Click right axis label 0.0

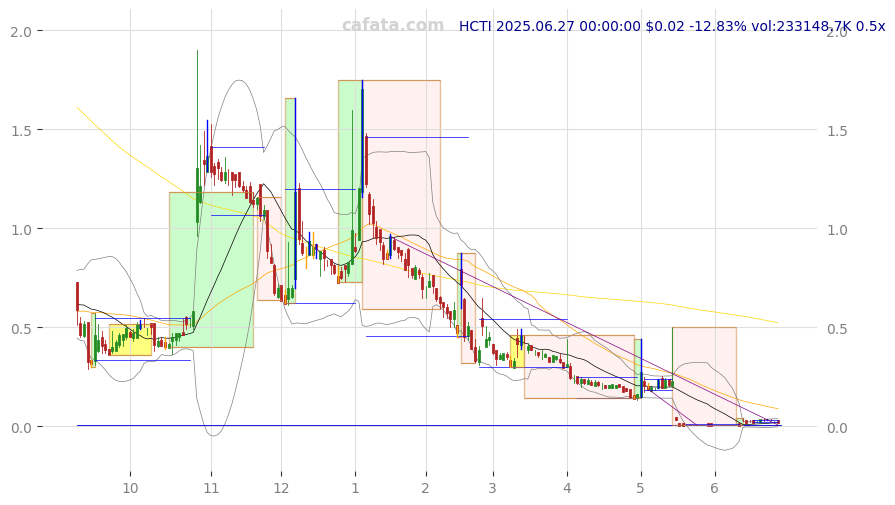coord(837,428)
